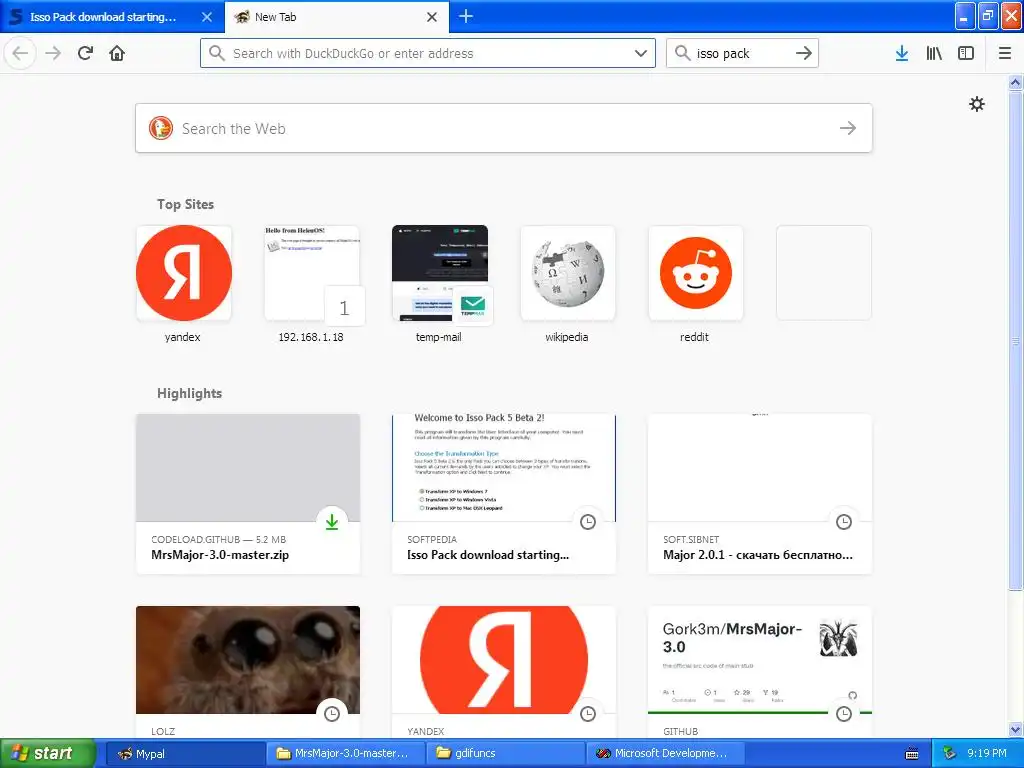Click the keyboard icon in system tray
Image resolution: width=1024 pixels, height=768 pixels.
coord(912,754)
